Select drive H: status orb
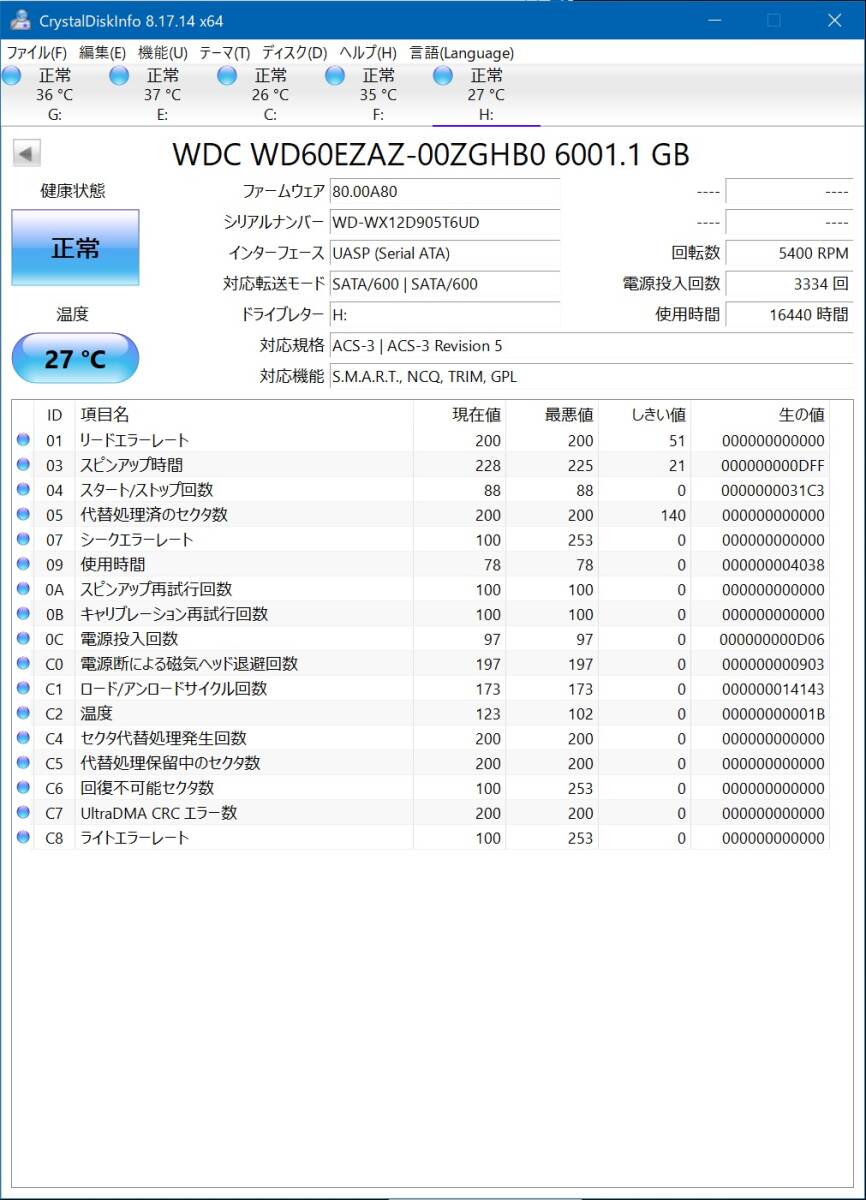 click(443, 75)
